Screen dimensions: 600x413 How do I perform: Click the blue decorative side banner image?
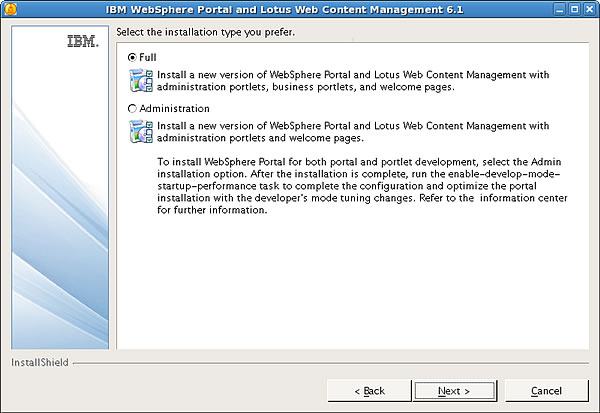coord(60,187)
